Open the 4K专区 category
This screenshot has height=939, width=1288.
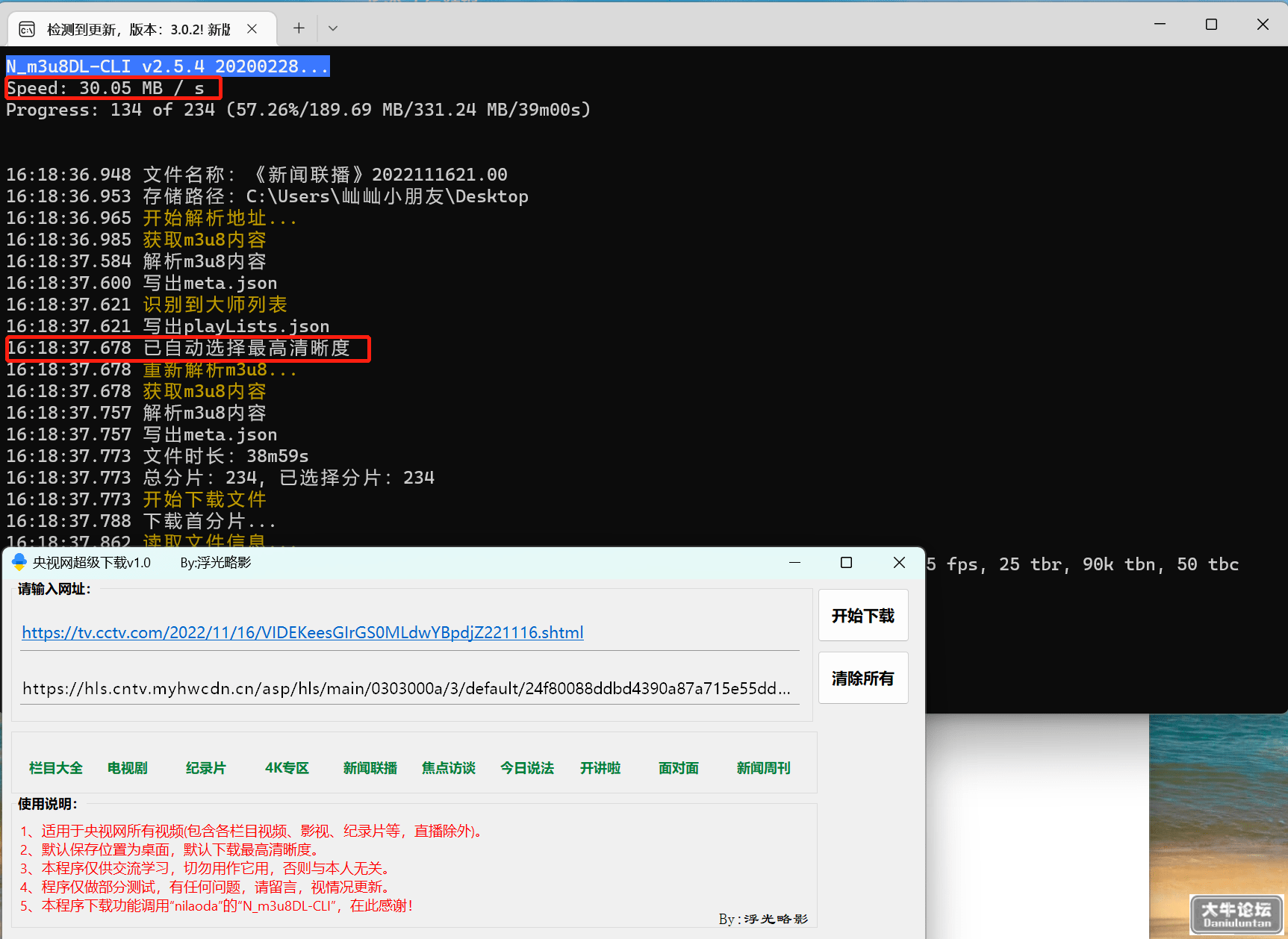click(x=287, y=768)
